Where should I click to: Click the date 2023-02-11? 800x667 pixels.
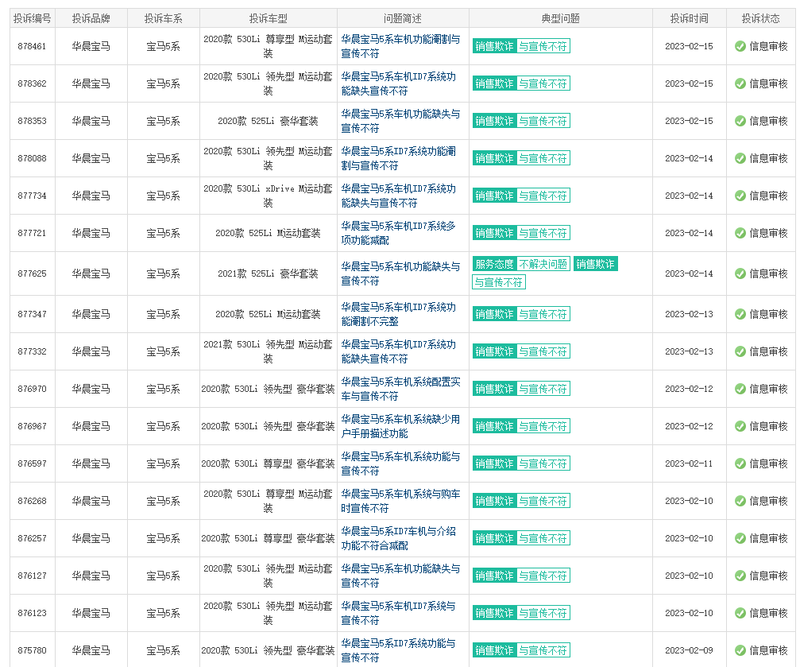click(689, 463)
